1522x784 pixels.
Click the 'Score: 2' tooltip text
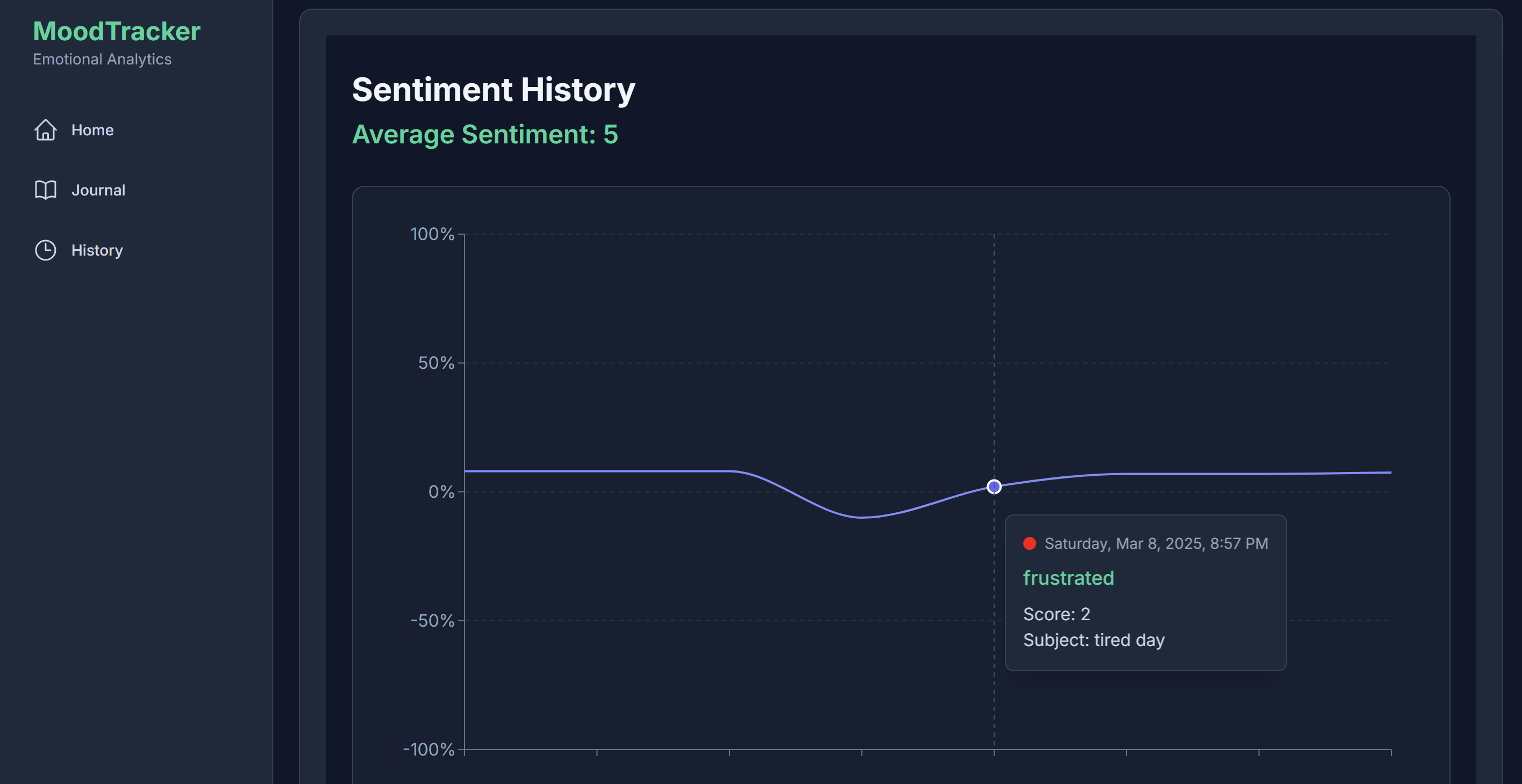1056,614
